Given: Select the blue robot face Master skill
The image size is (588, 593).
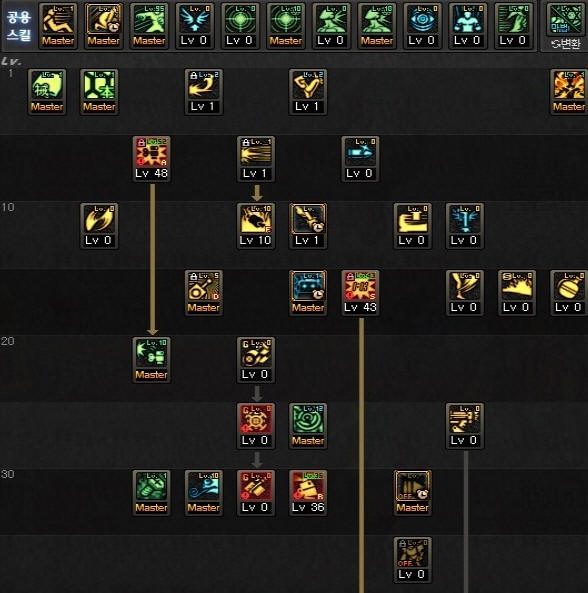Looking at the screenshot, I should pos(308,293).
